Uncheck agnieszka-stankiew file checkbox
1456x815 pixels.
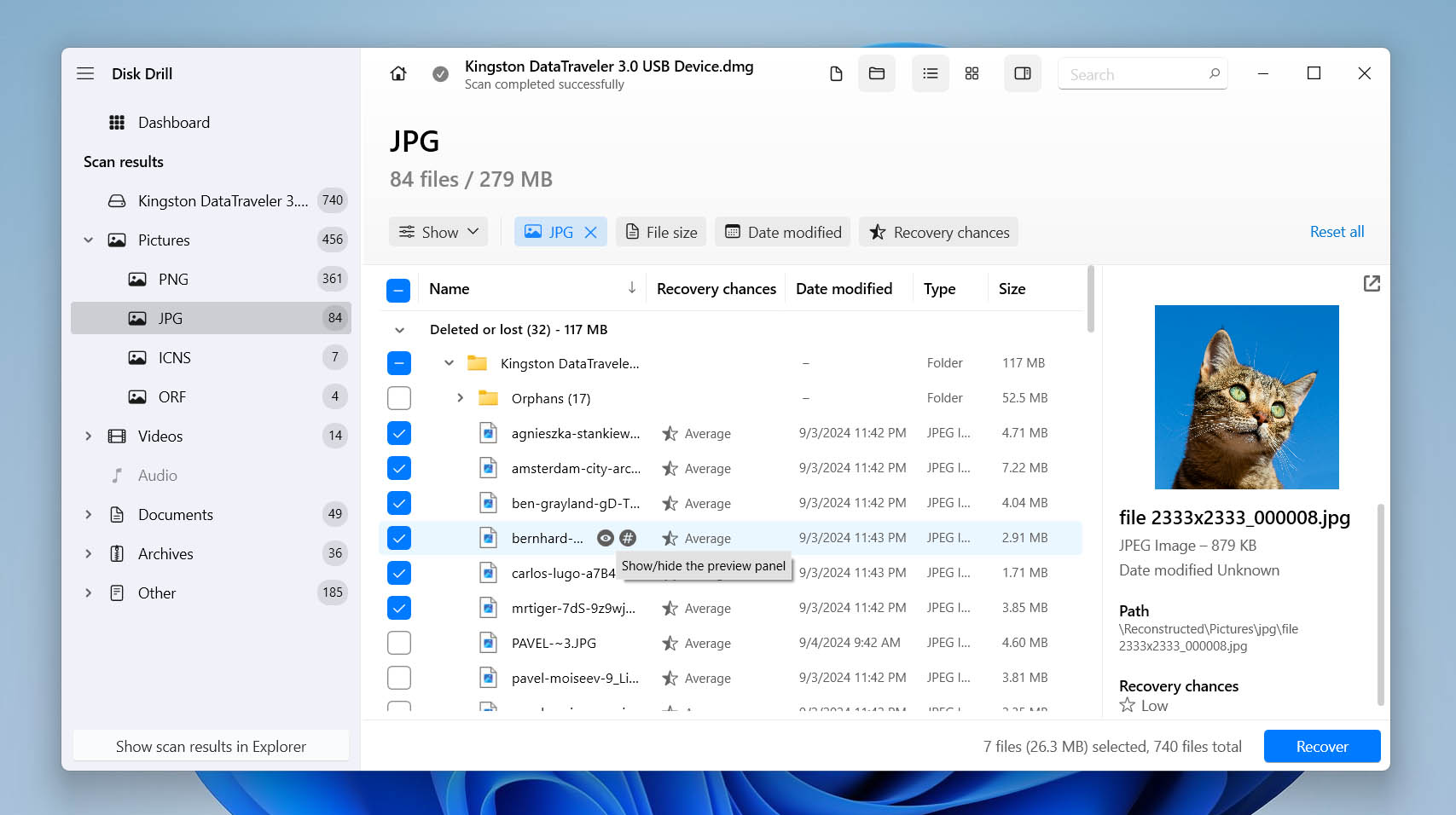[x=398, y=433]
